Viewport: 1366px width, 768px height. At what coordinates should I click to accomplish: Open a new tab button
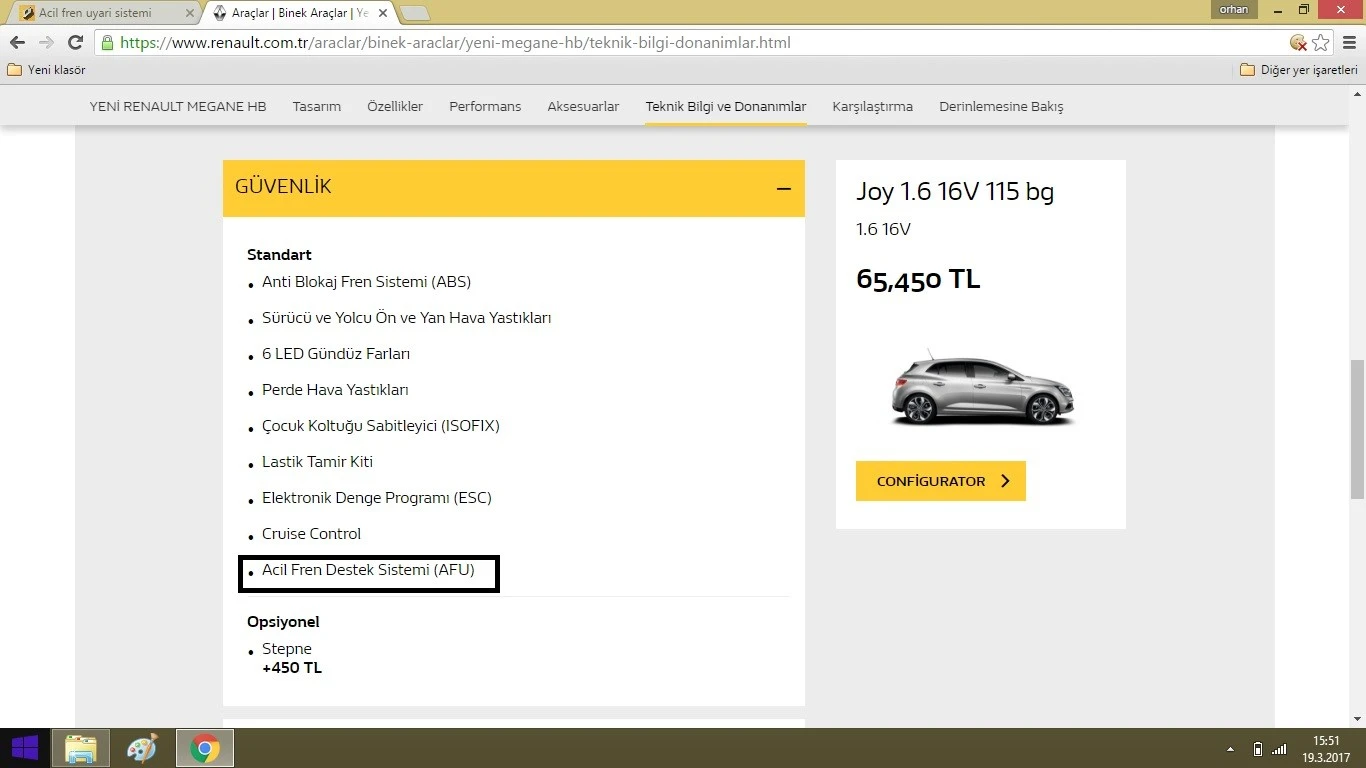414,13
